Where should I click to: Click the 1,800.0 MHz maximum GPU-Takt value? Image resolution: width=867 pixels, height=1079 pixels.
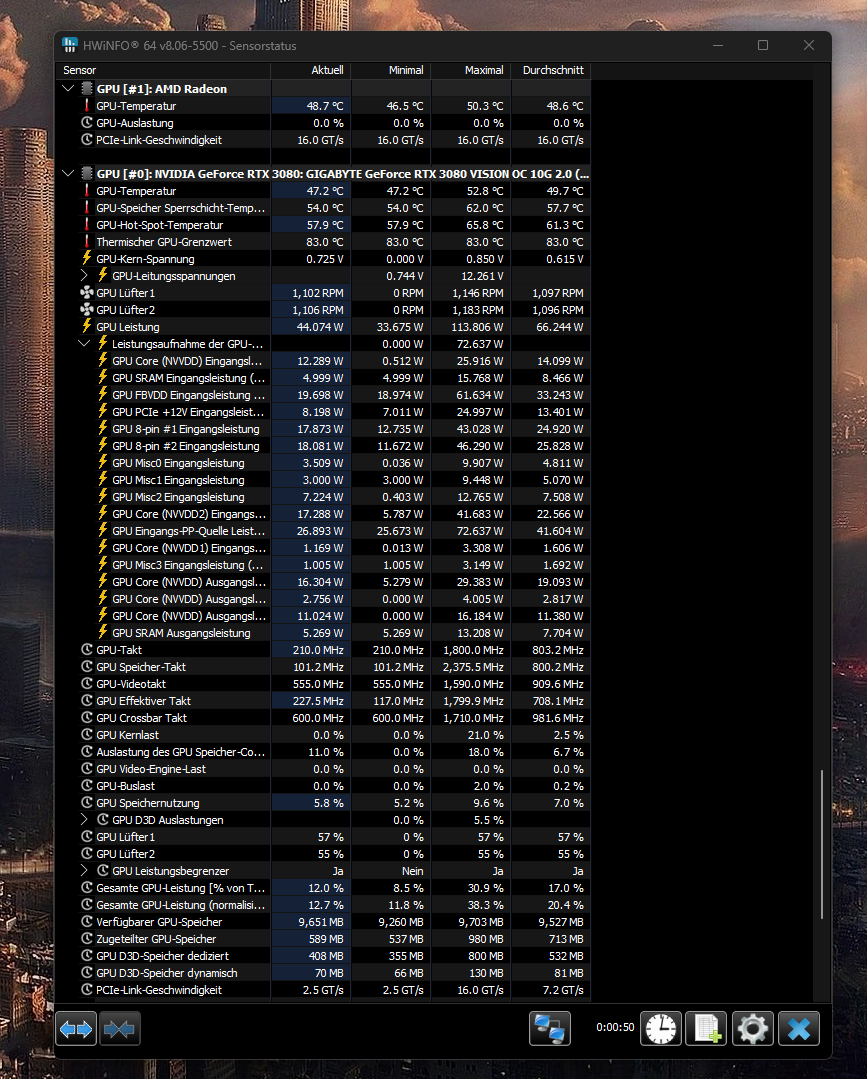473,650
